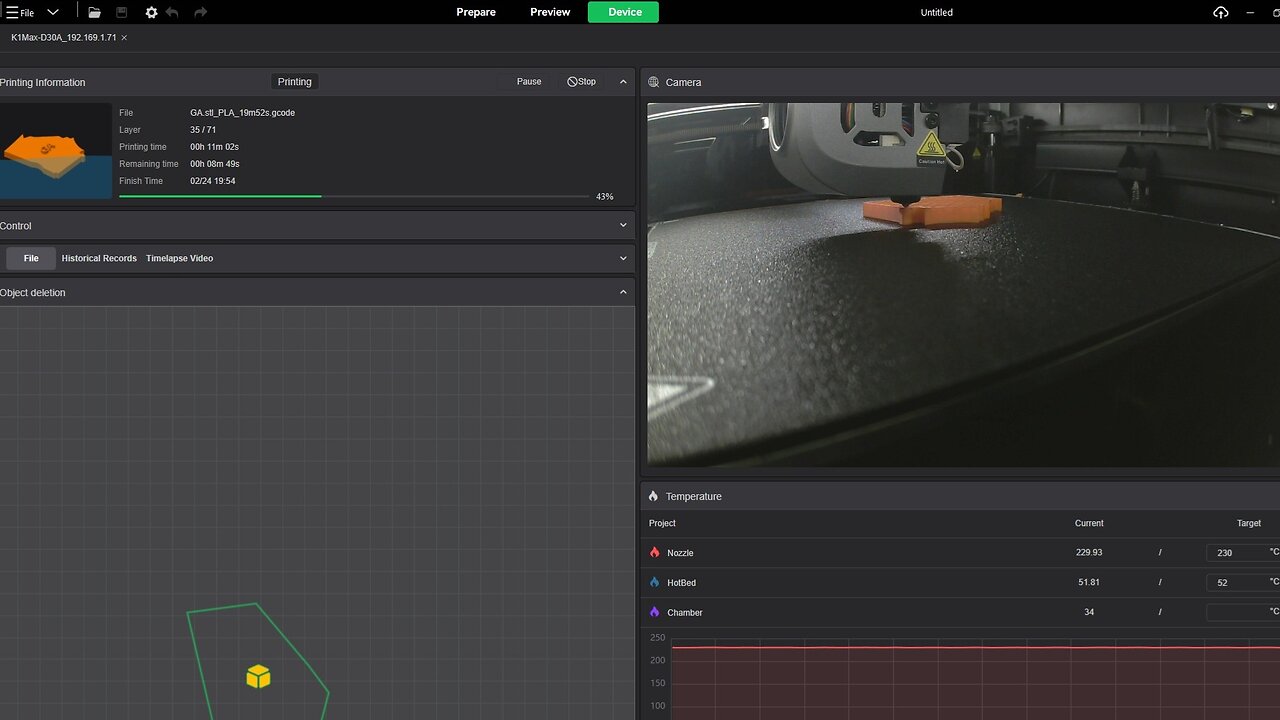Click the printing time 00h 11m 02s
The height and width of the screenshot is (720, 1280).
tap(214, 147)
